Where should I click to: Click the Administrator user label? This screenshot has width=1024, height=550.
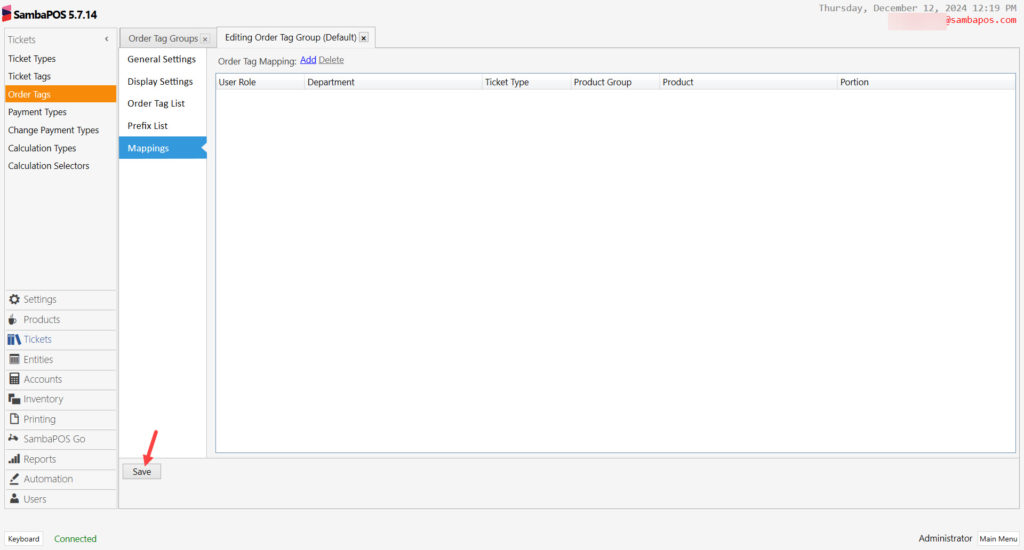[x=945, y=538]
